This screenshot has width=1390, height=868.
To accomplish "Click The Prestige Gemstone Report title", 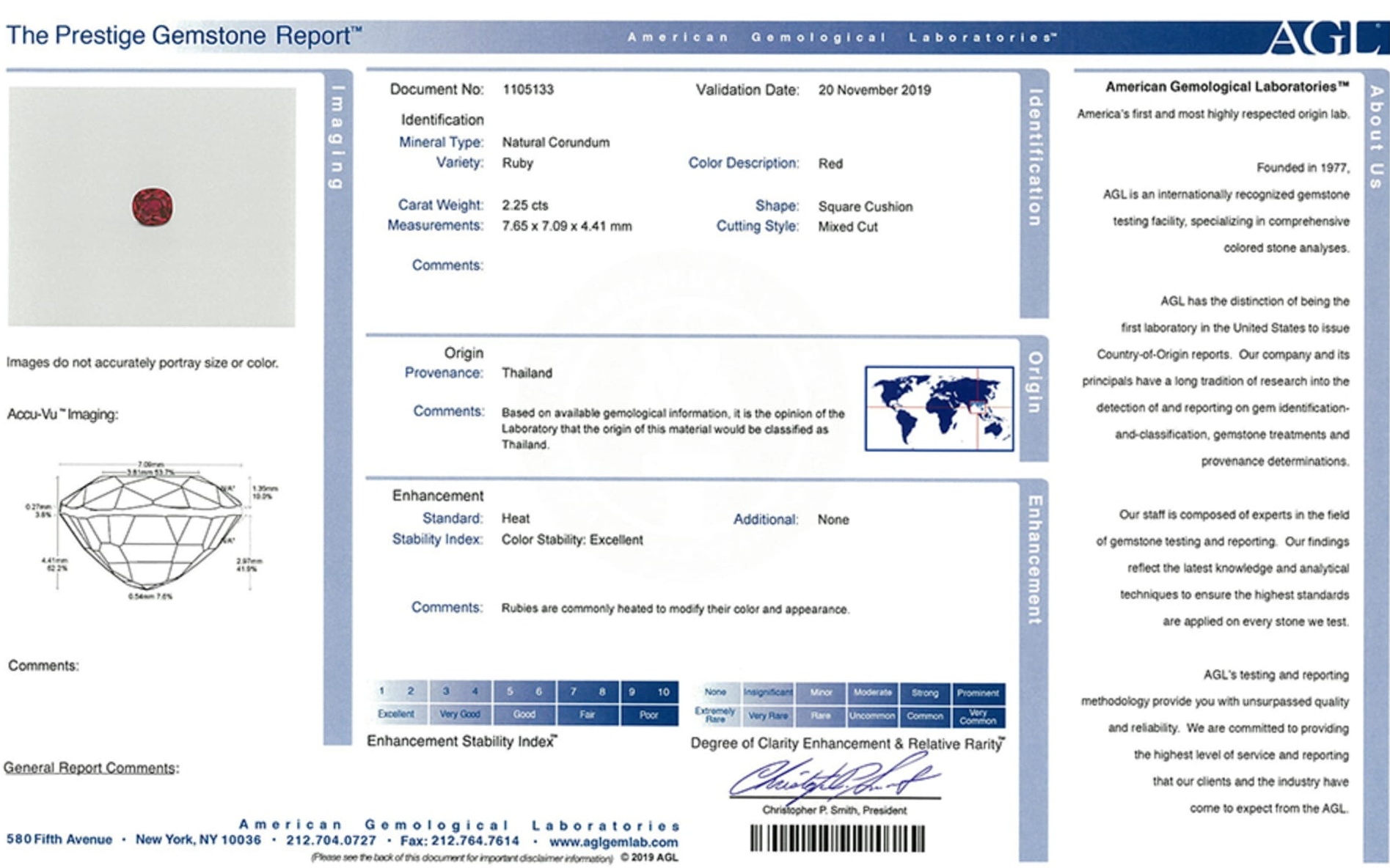I will tap(184, 35).
